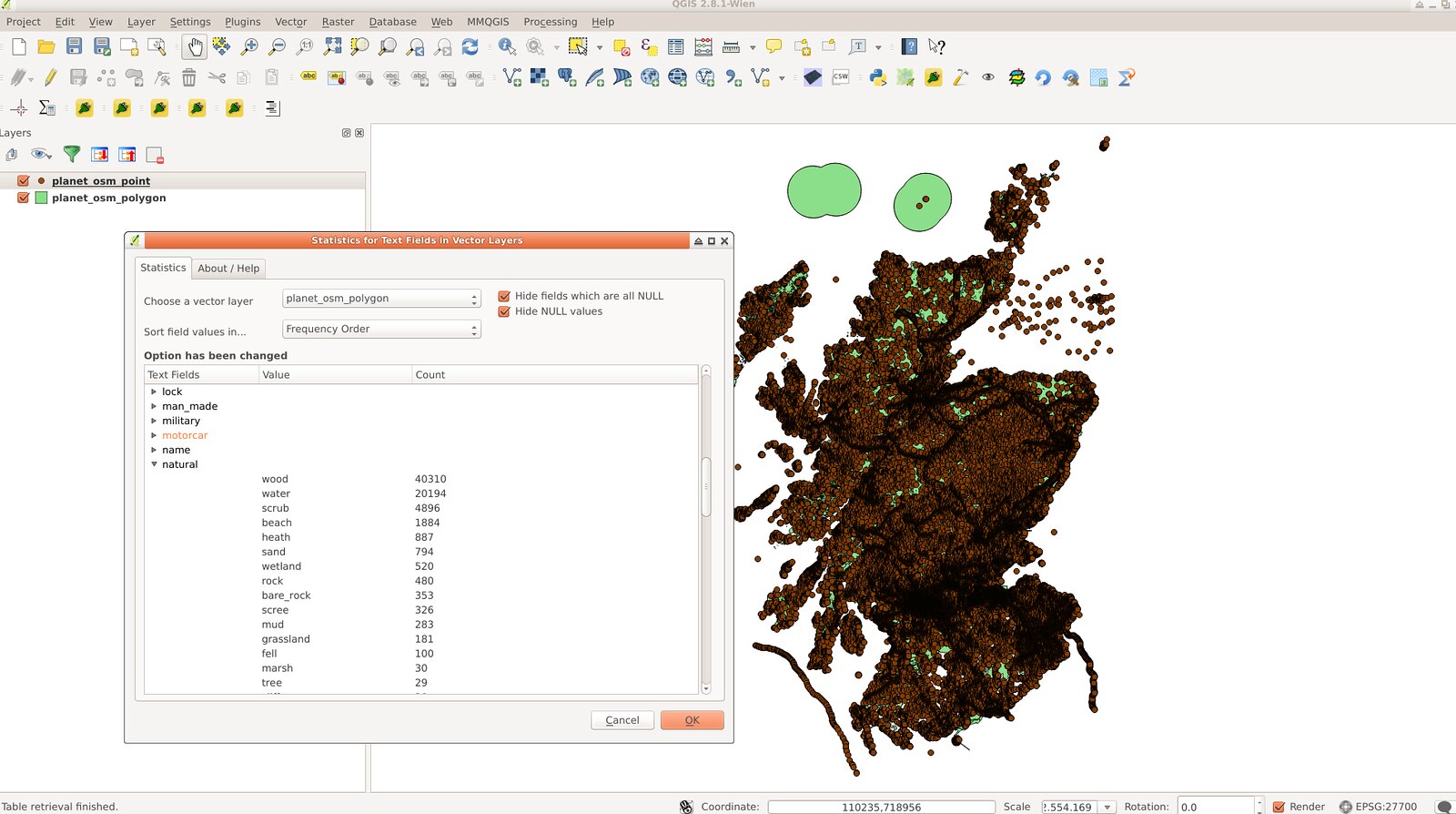Click the Zoom In magnifier
This screenshot has height=814, width=1456.
[x=249, y=46]
